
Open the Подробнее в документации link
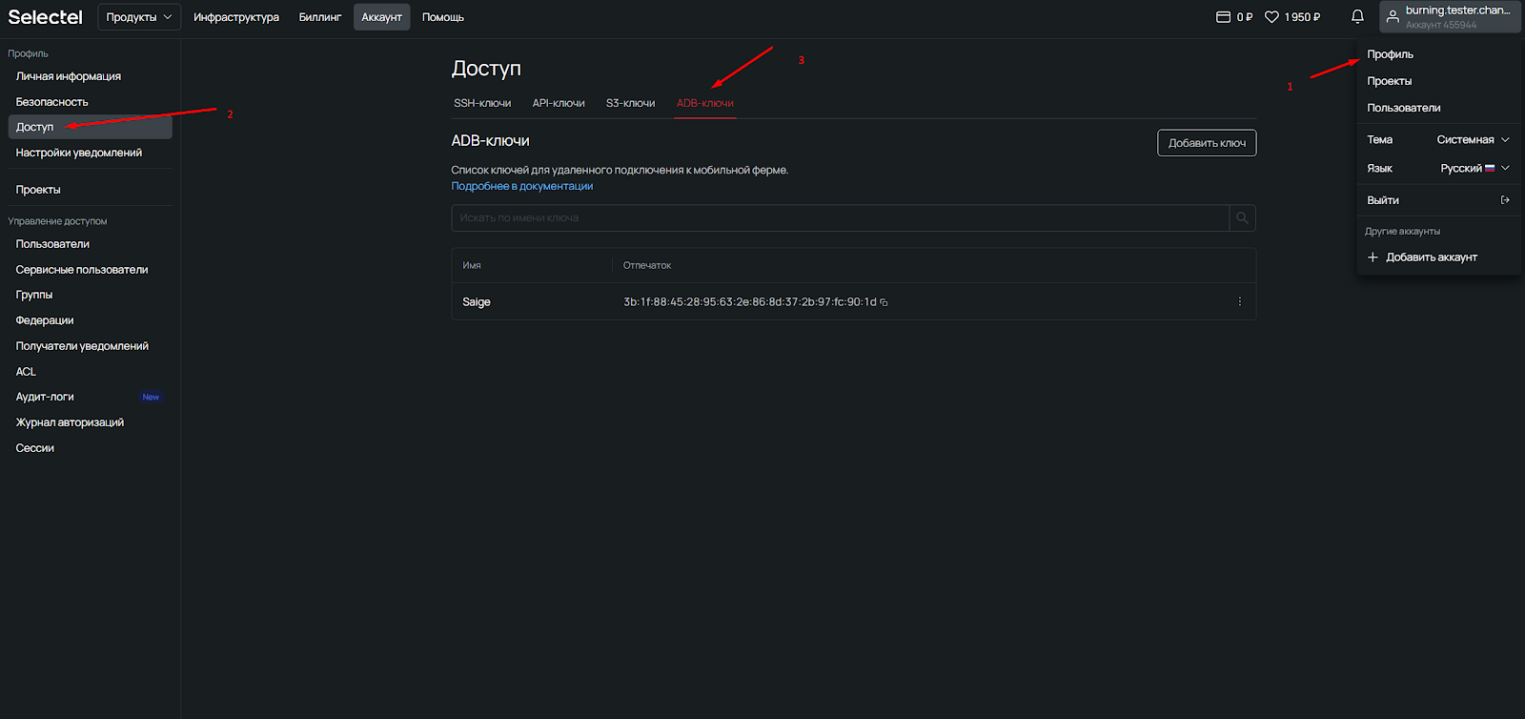coord(522,186)
